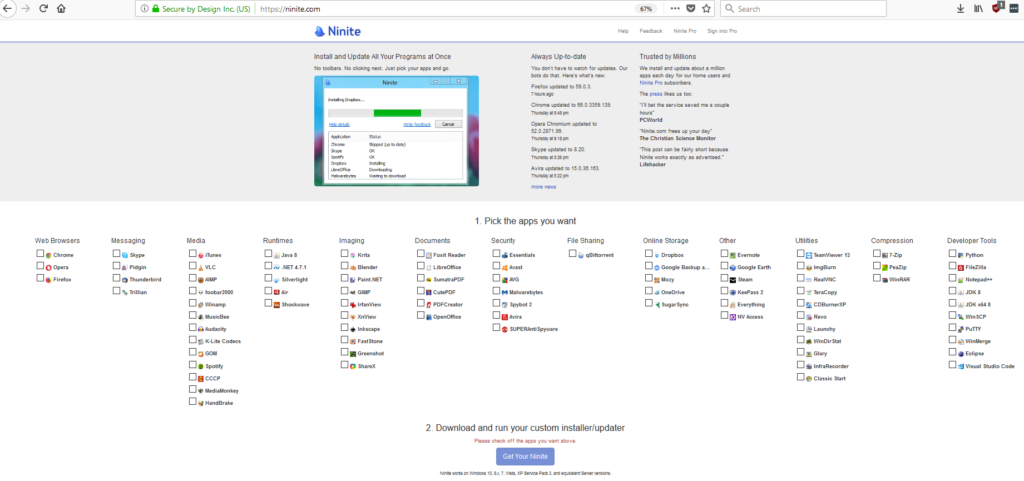Click the WinDirStat label

pos(827,341)
